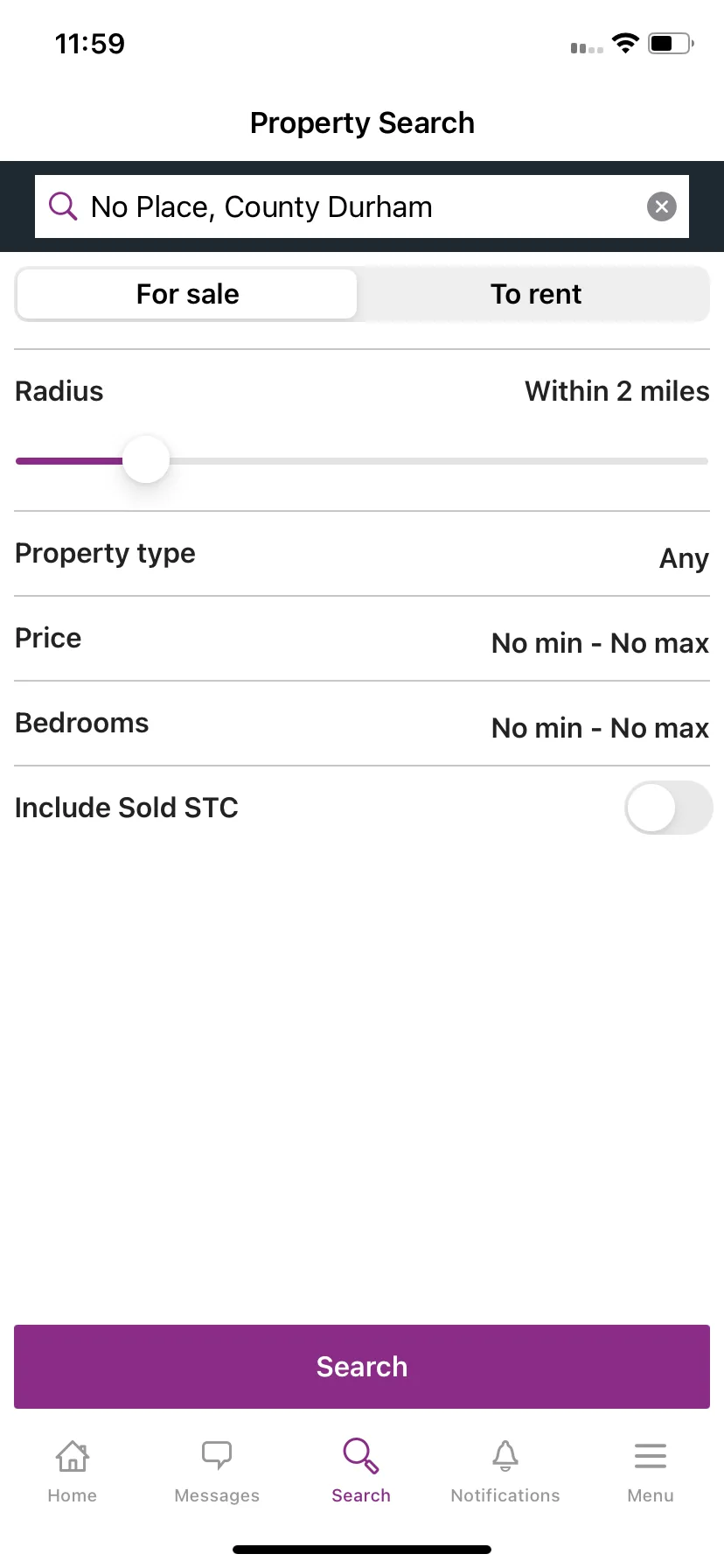Open the Bedrooms range selector

pyautogui.click(x=362, y=724)
